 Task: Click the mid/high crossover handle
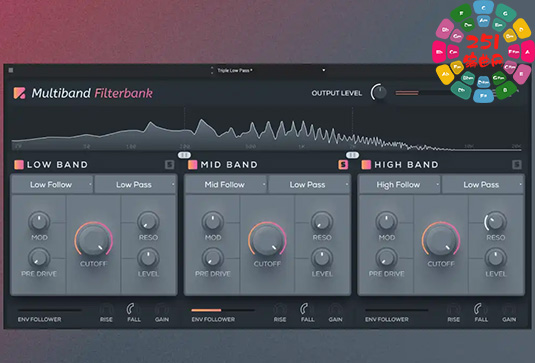click(x=352, y=155)
